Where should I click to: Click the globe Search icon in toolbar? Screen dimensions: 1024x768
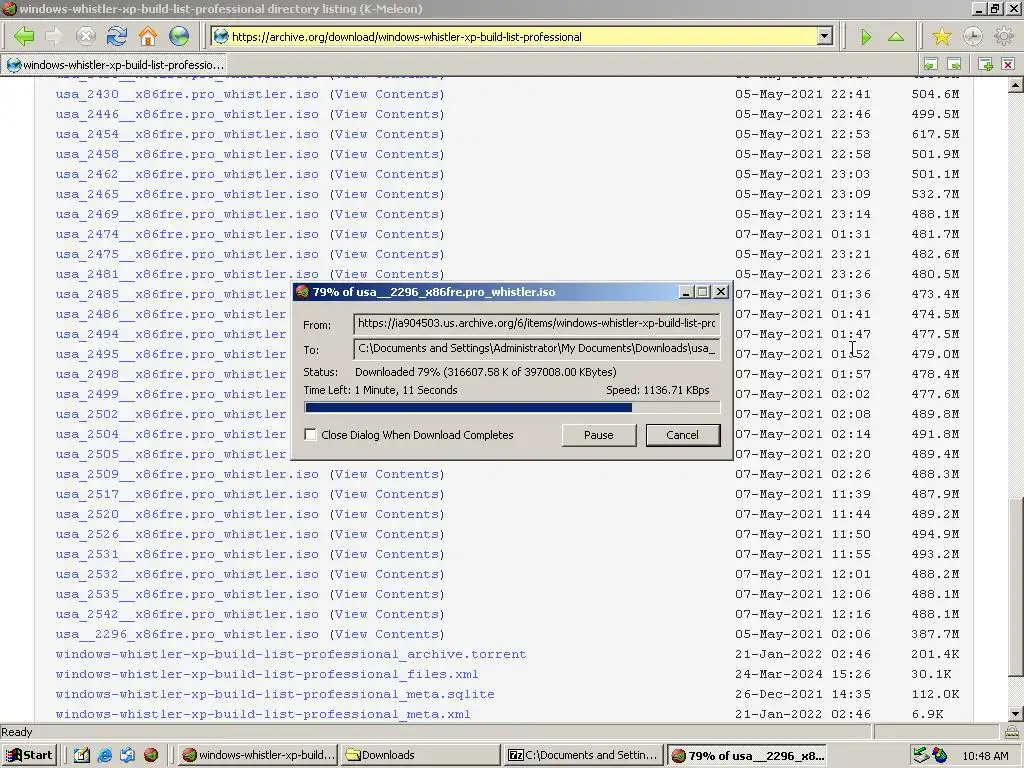[x=179, y=36]
